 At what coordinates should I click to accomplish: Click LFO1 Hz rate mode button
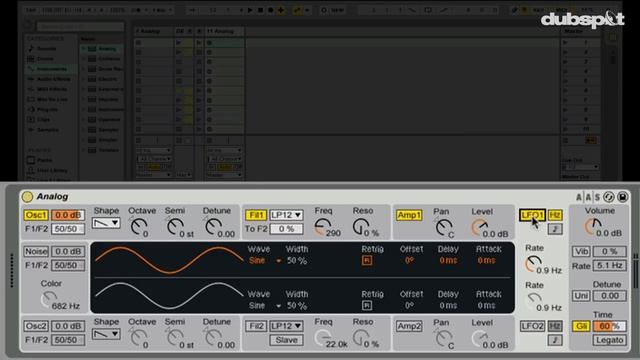pyautogui.click(x=555, y=215)
